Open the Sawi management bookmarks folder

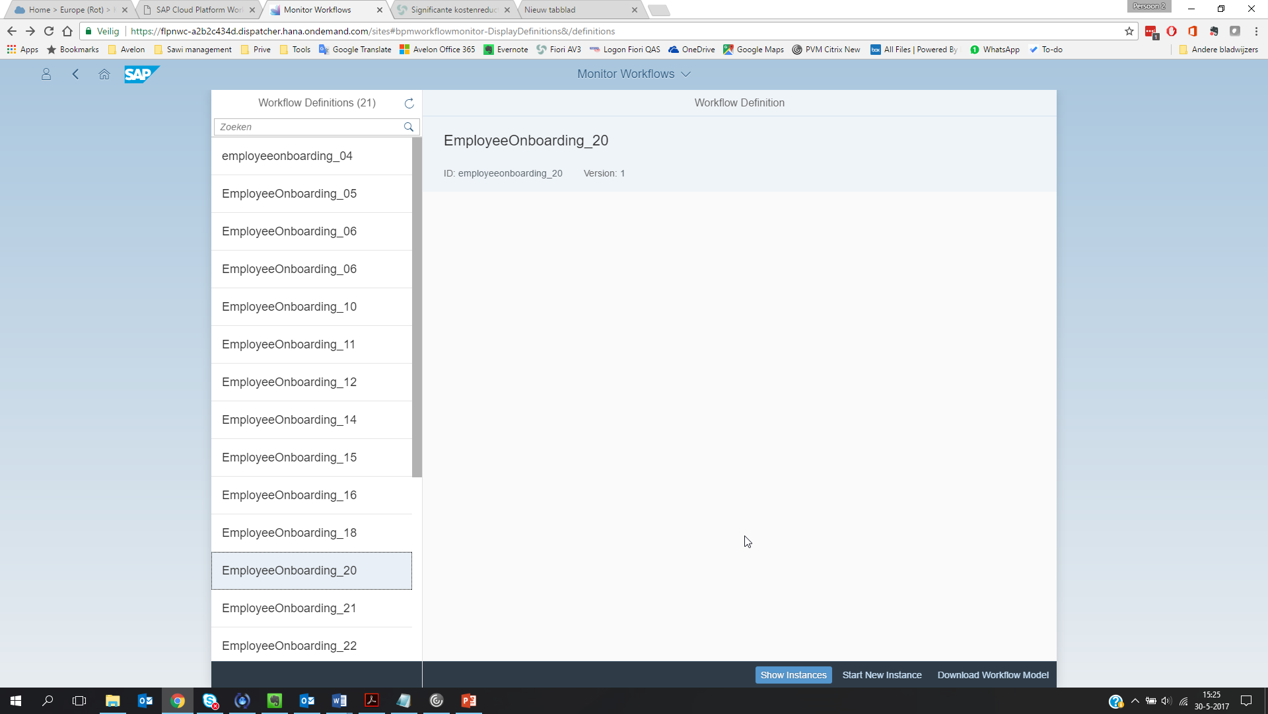coord(192,49)
